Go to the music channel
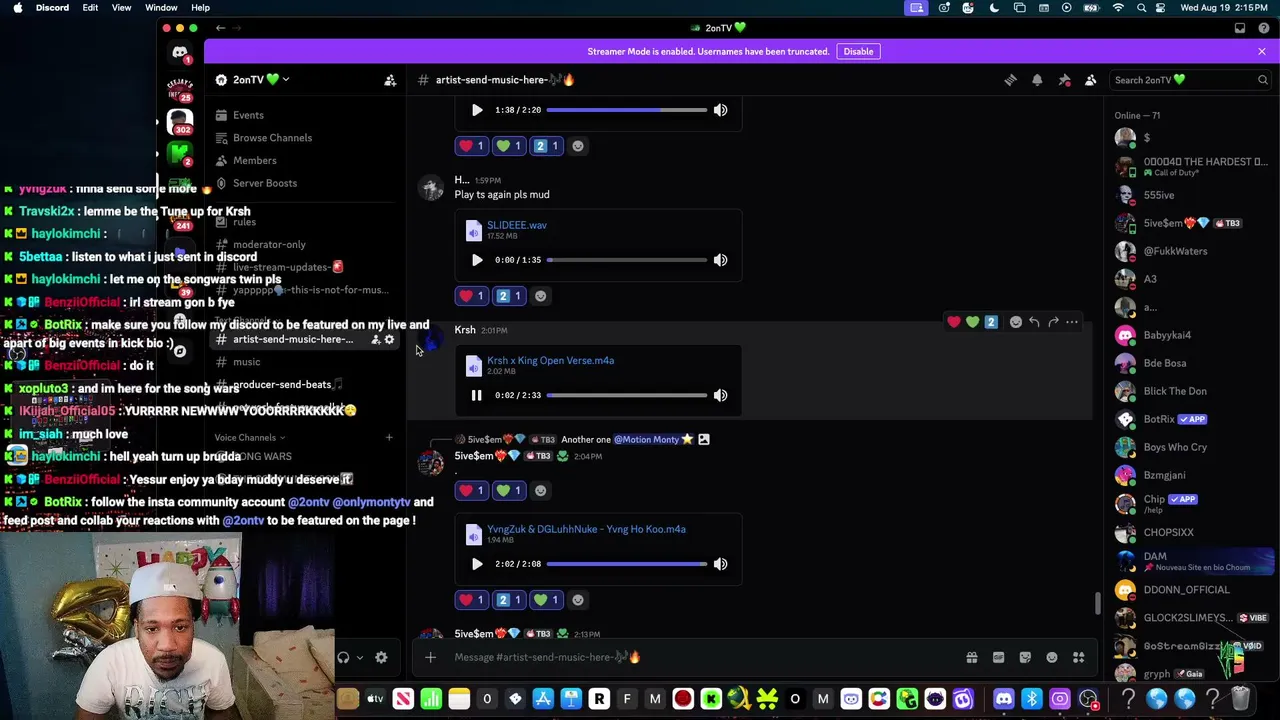This screenshot has width=1280, height=720. coord(246,362)
